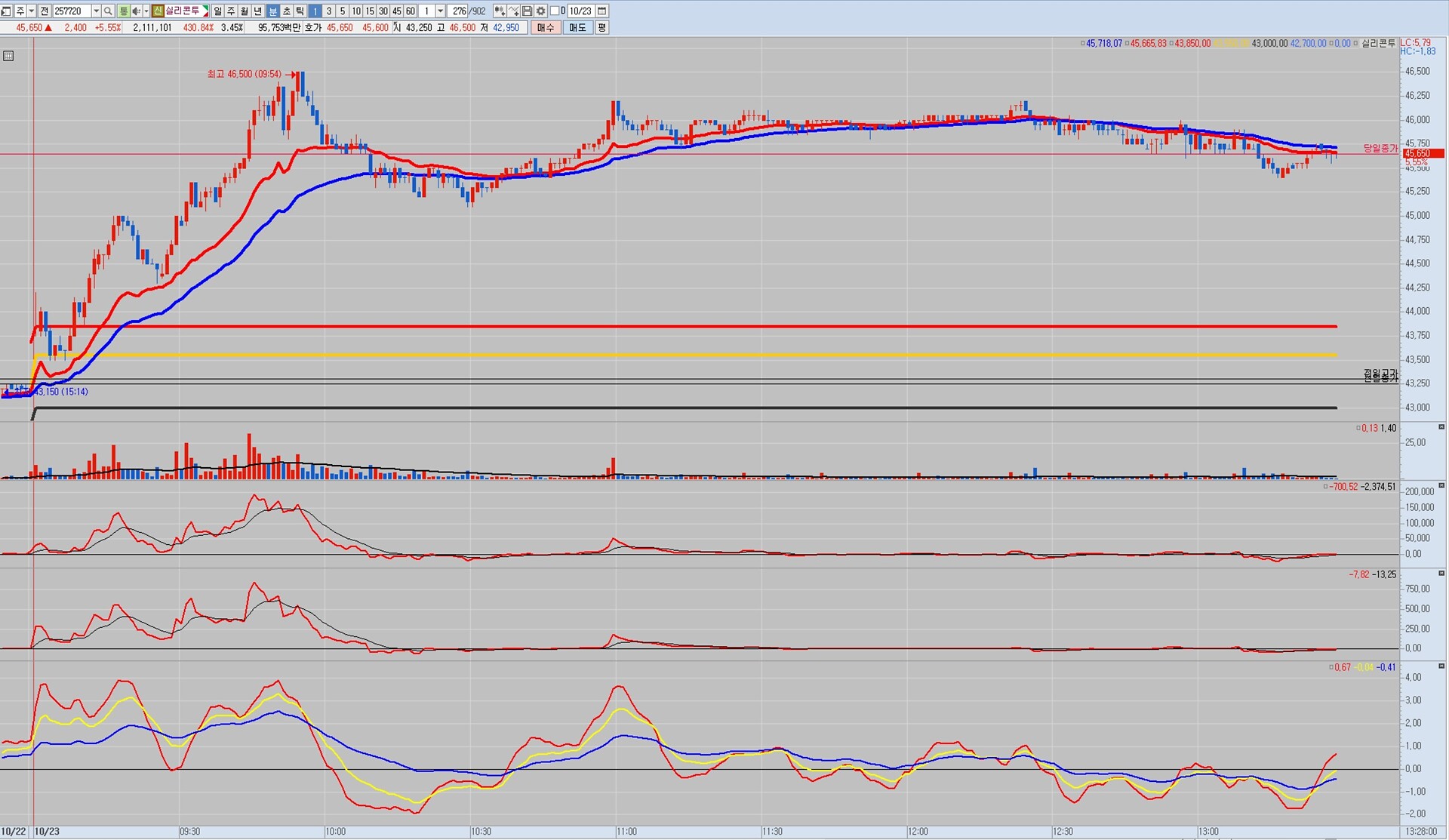Click the add indicator crosshair icon
The image size is (1449, 840).
click(x=499, y=11)
